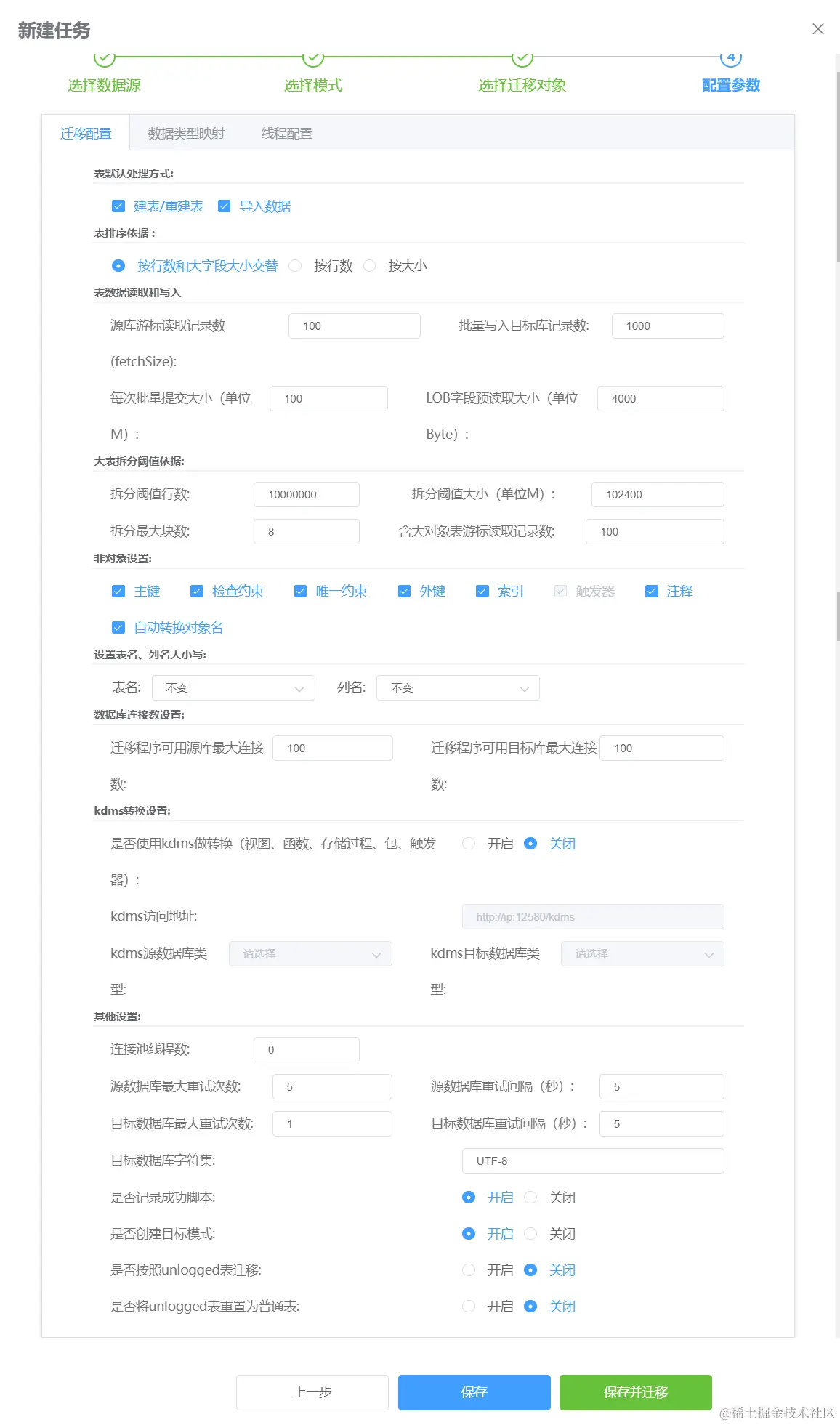
Task: Select 开启 for 是否将unlogged表重置为普通表
Action: point(469,1307)
